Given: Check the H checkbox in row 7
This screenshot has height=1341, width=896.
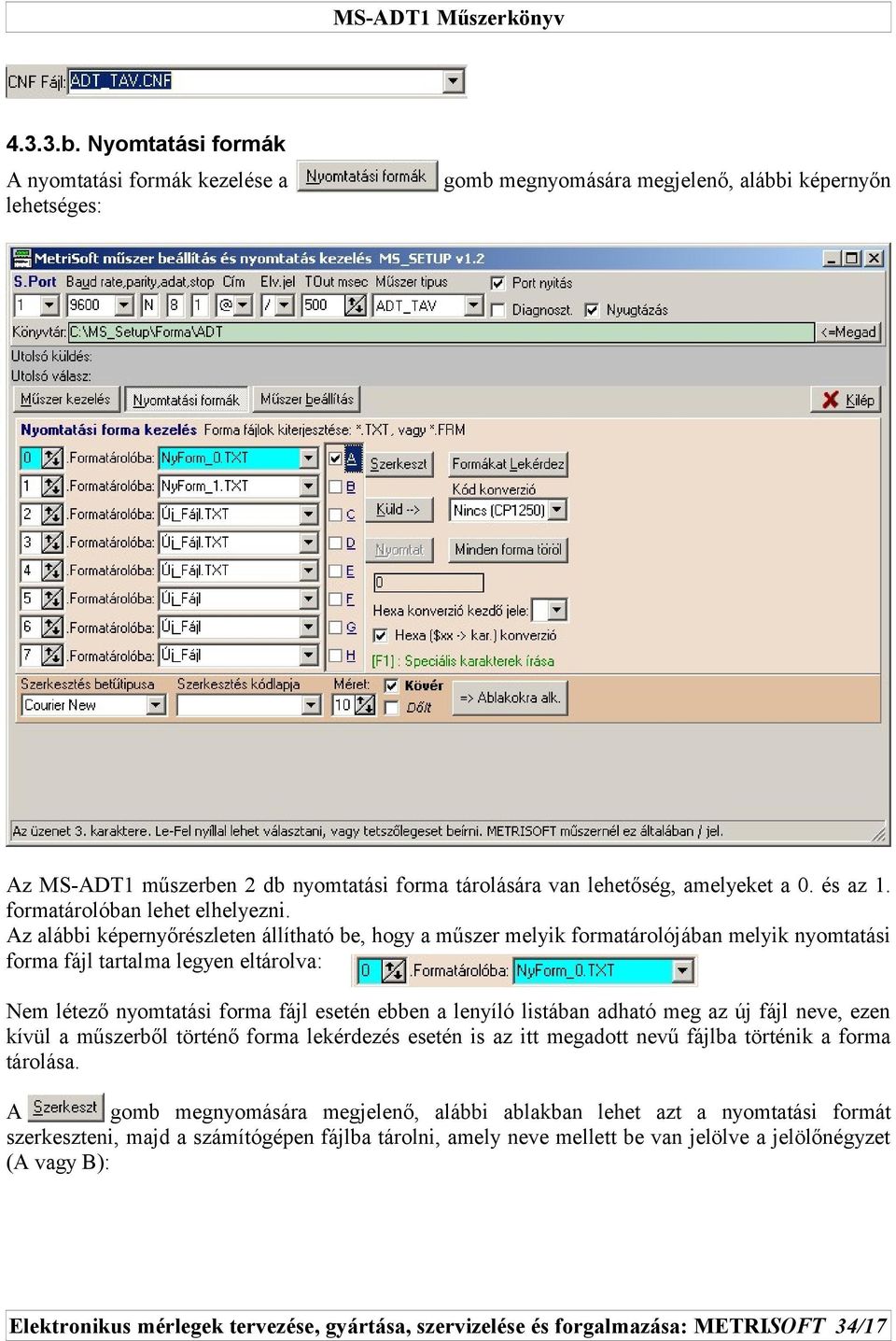Looking at the screenshot, I should 335,656.
